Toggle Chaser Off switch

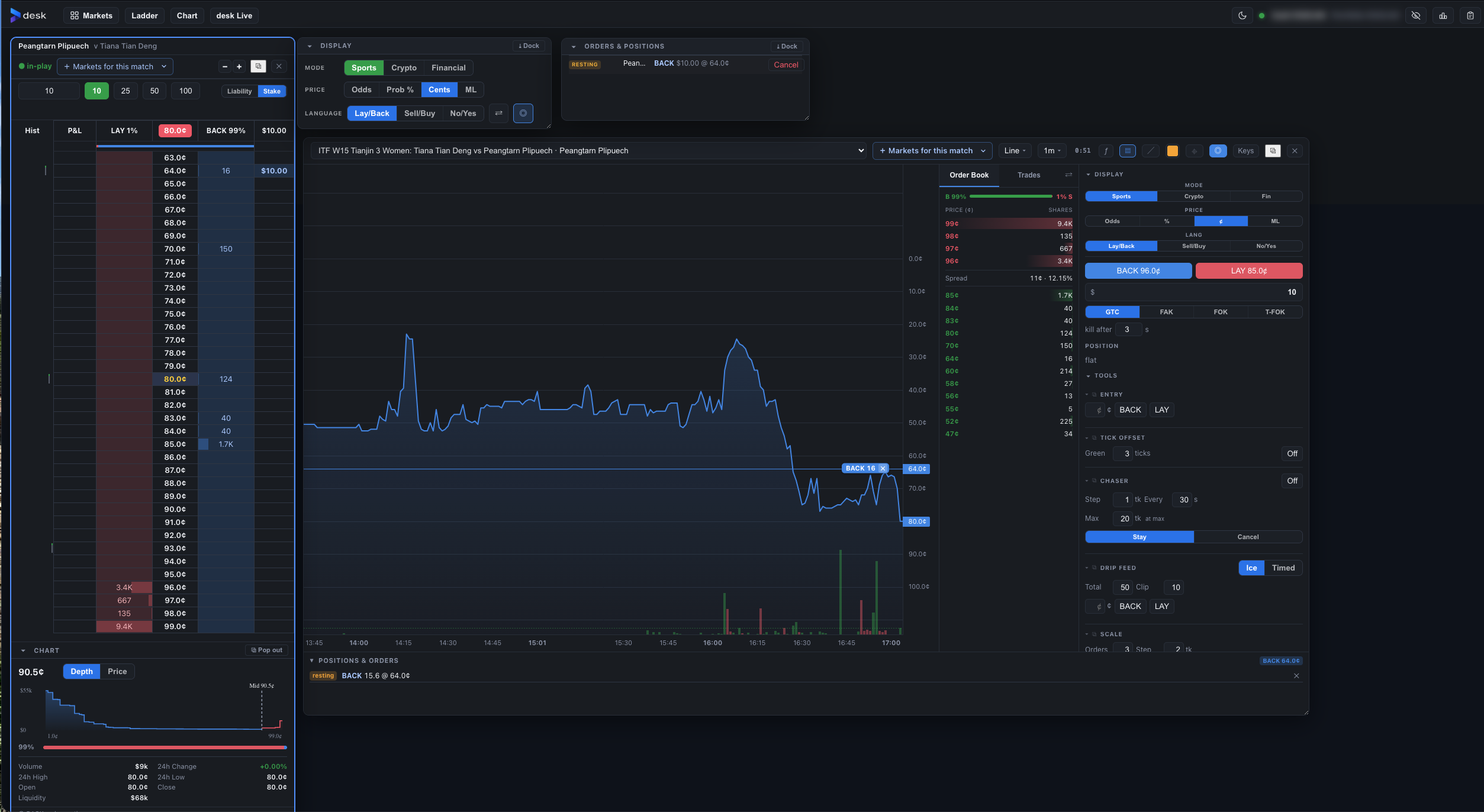point(1292,481)
